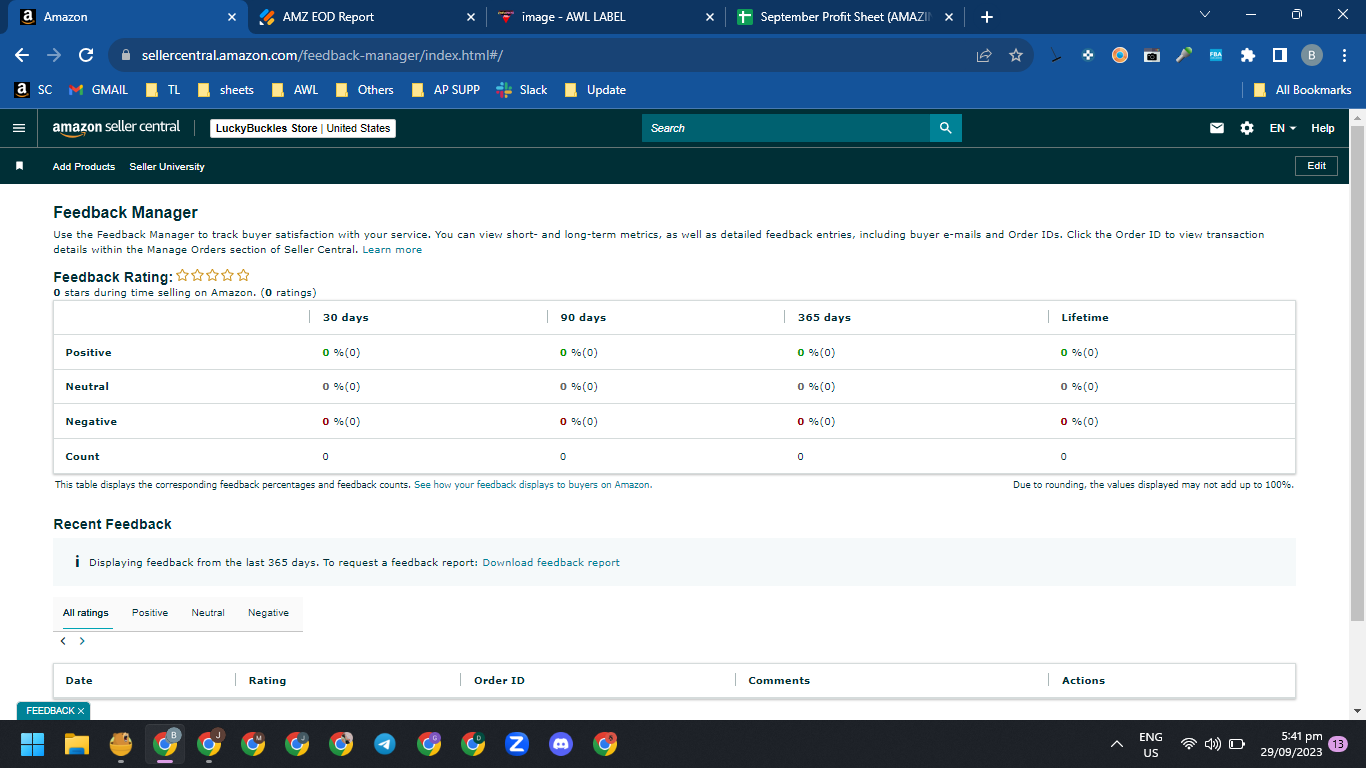
Task: Open the AWL bookmarks folder
Action: click(294, 90)
